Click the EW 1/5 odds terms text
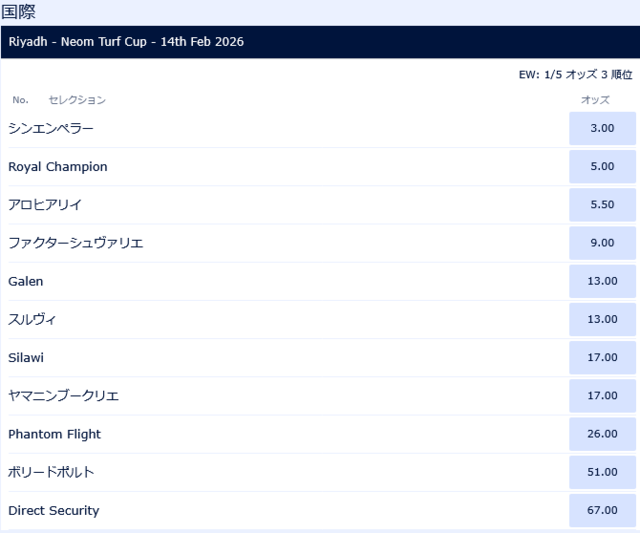The width and height of the screenshot is (640, 533). [575, 75]
